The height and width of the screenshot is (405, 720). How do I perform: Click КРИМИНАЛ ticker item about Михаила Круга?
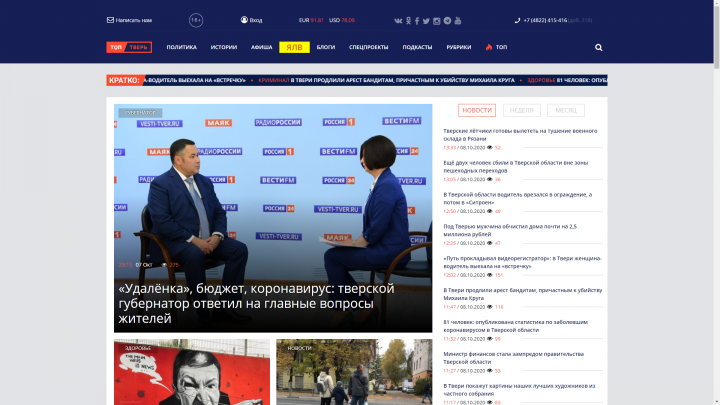click(386, 80)
